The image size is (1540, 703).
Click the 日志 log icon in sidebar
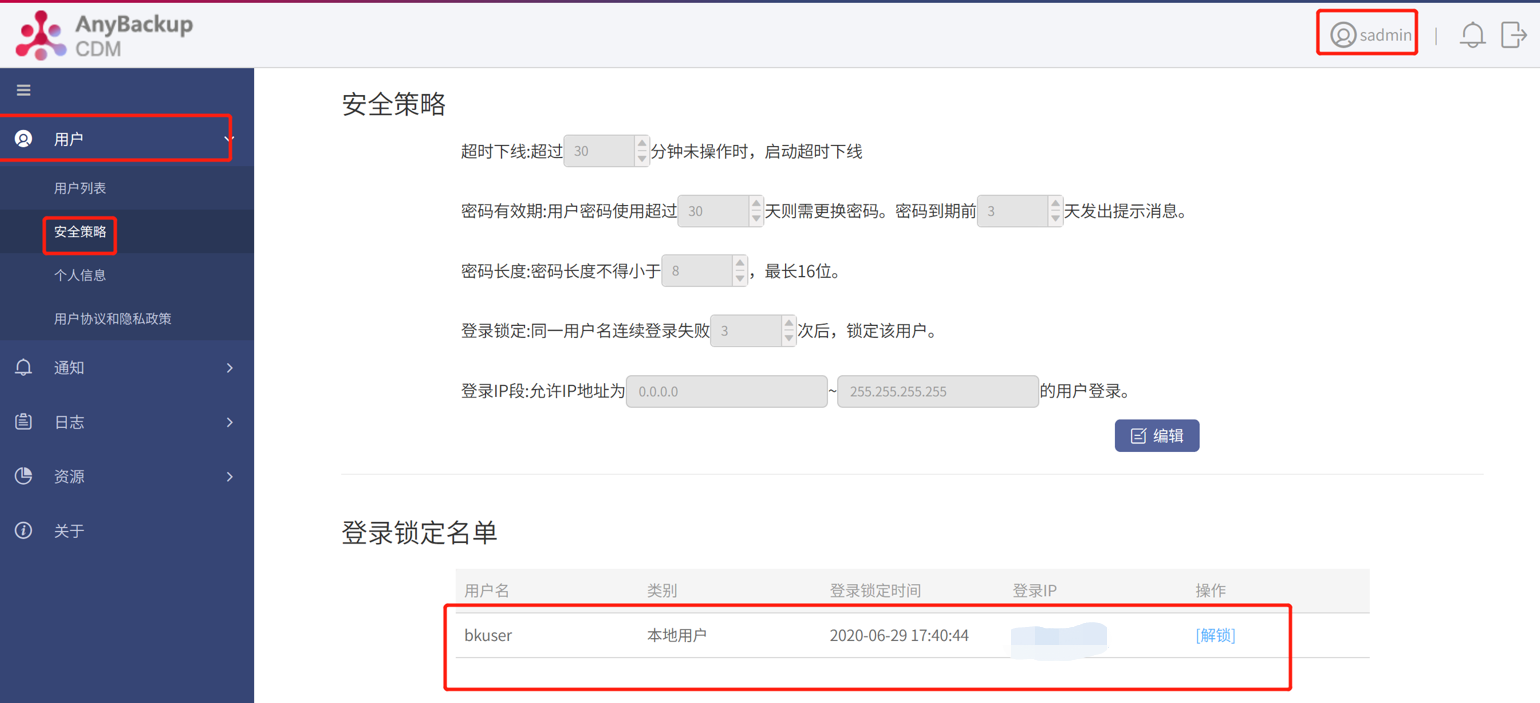[x=23, y=421]
